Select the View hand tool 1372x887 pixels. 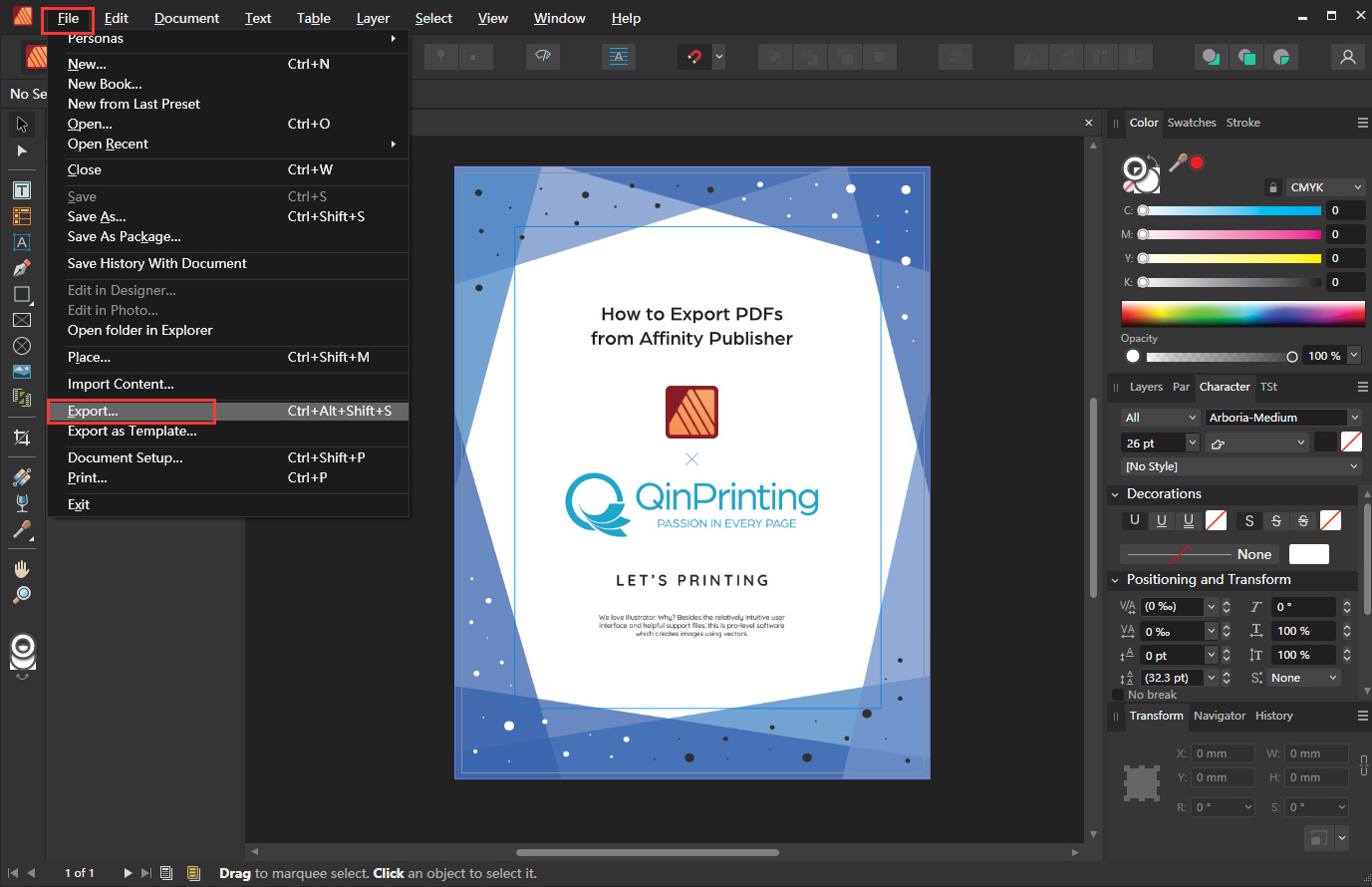pyautogui.click(x=22, y=569)
